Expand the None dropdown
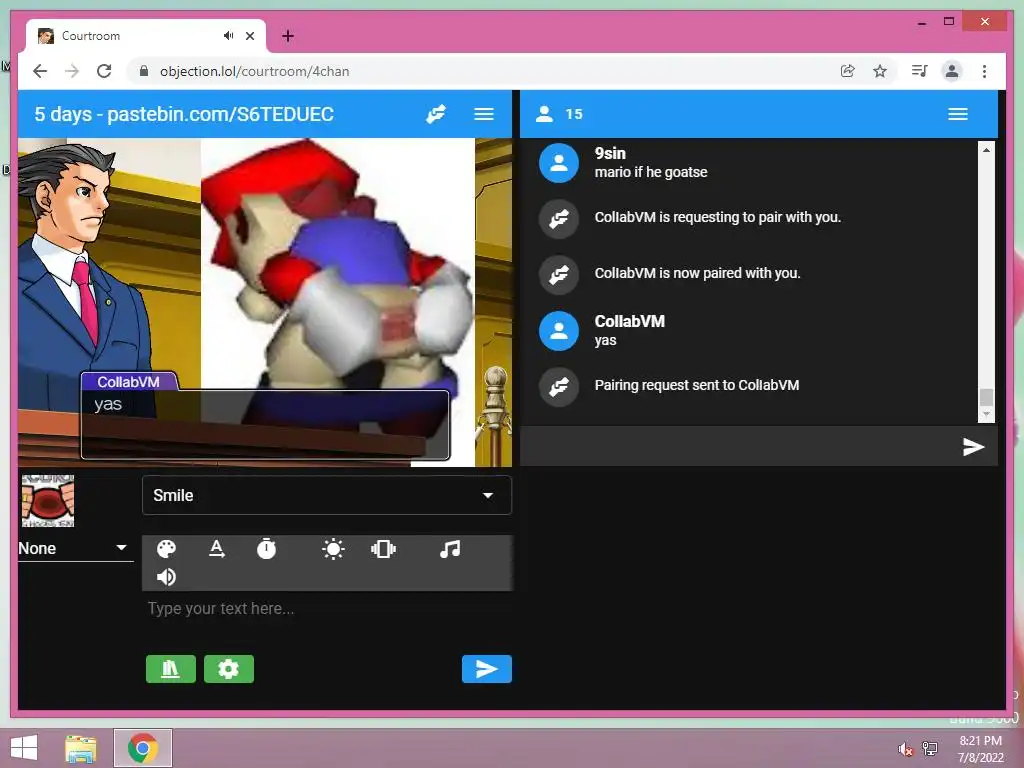1024x768 pixels. point(76,549)
